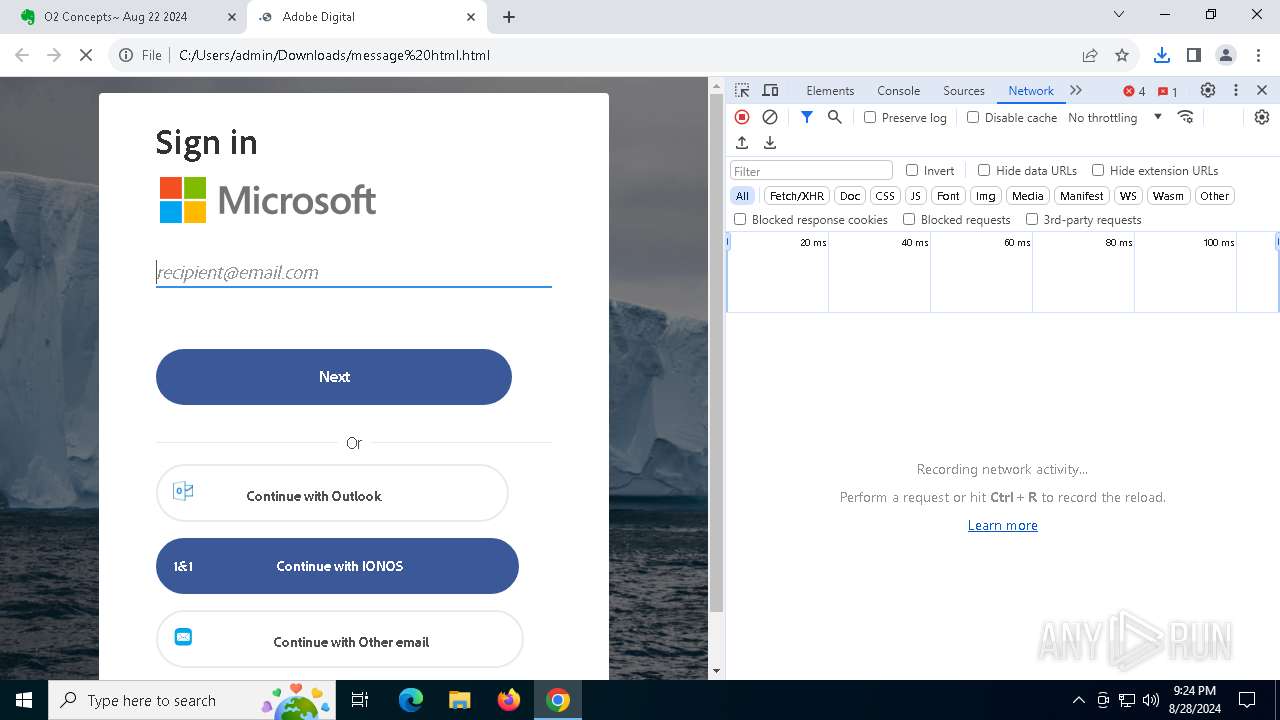Open DevTools customize three-dot menu
Screen dimensions: 1280x720
tap(1236, 90)
